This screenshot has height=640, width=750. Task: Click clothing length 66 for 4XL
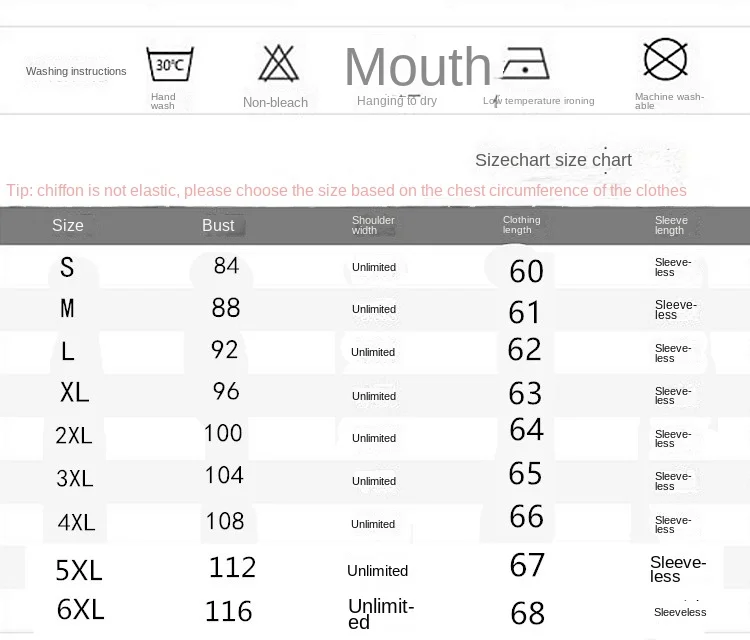526,516
